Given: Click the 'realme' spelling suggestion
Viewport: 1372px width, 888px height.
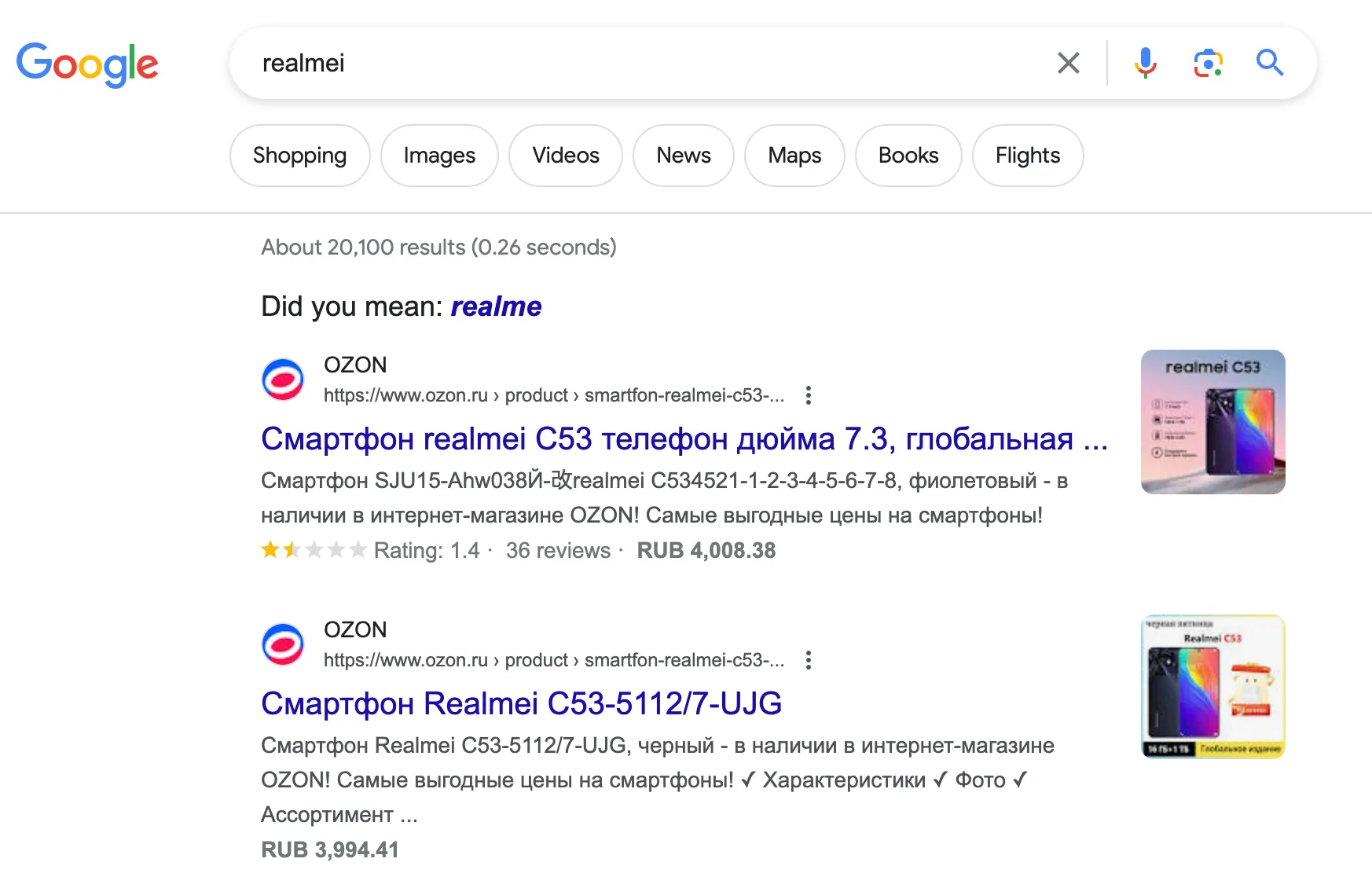Looking at the screenshot, I should pos(496,306).
